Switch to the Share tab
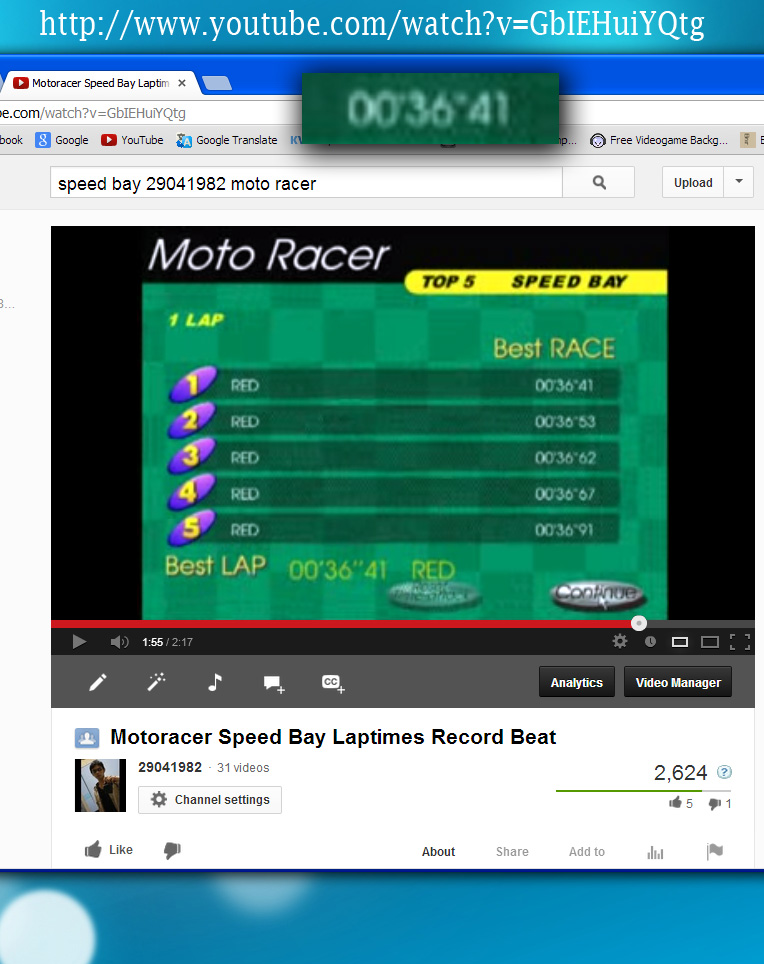 pos(512,852)
